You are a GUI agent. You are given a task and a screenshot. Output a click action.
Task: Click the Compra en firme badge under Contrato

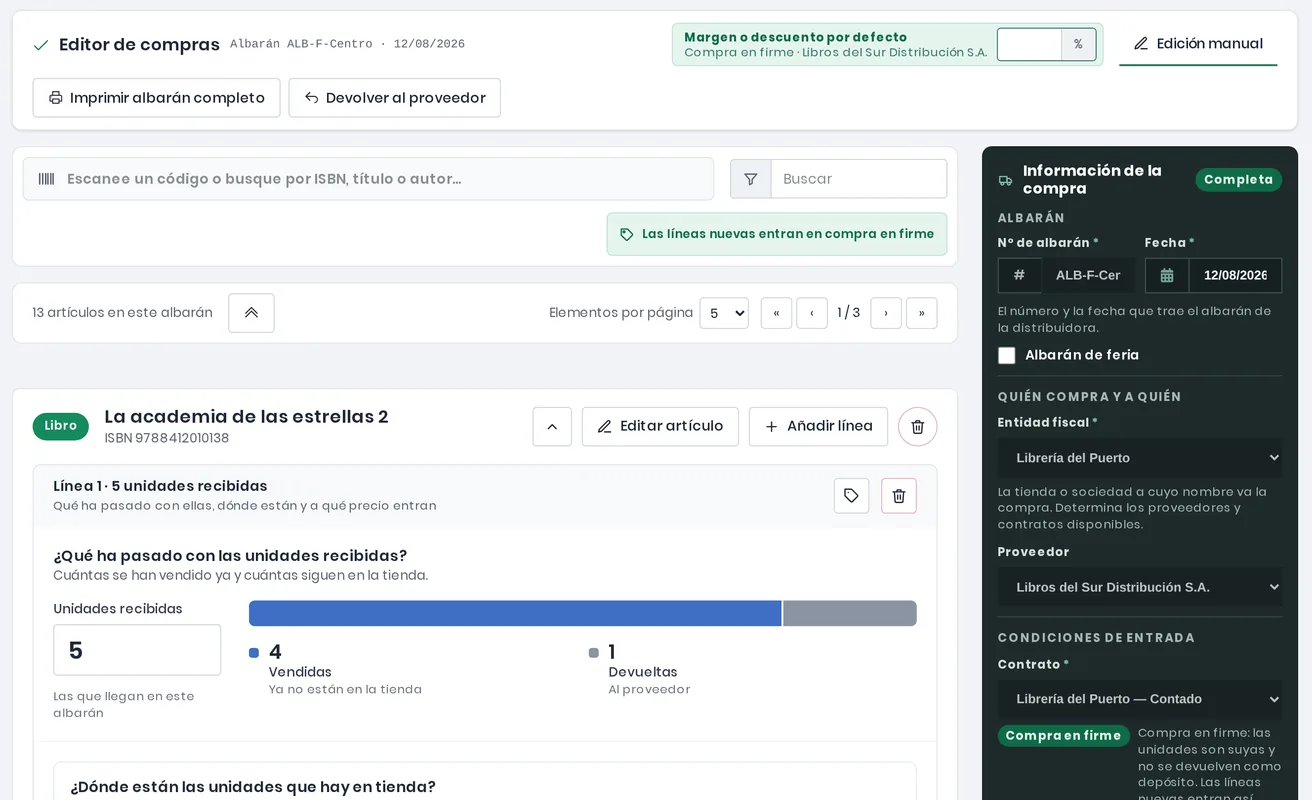1063,736
